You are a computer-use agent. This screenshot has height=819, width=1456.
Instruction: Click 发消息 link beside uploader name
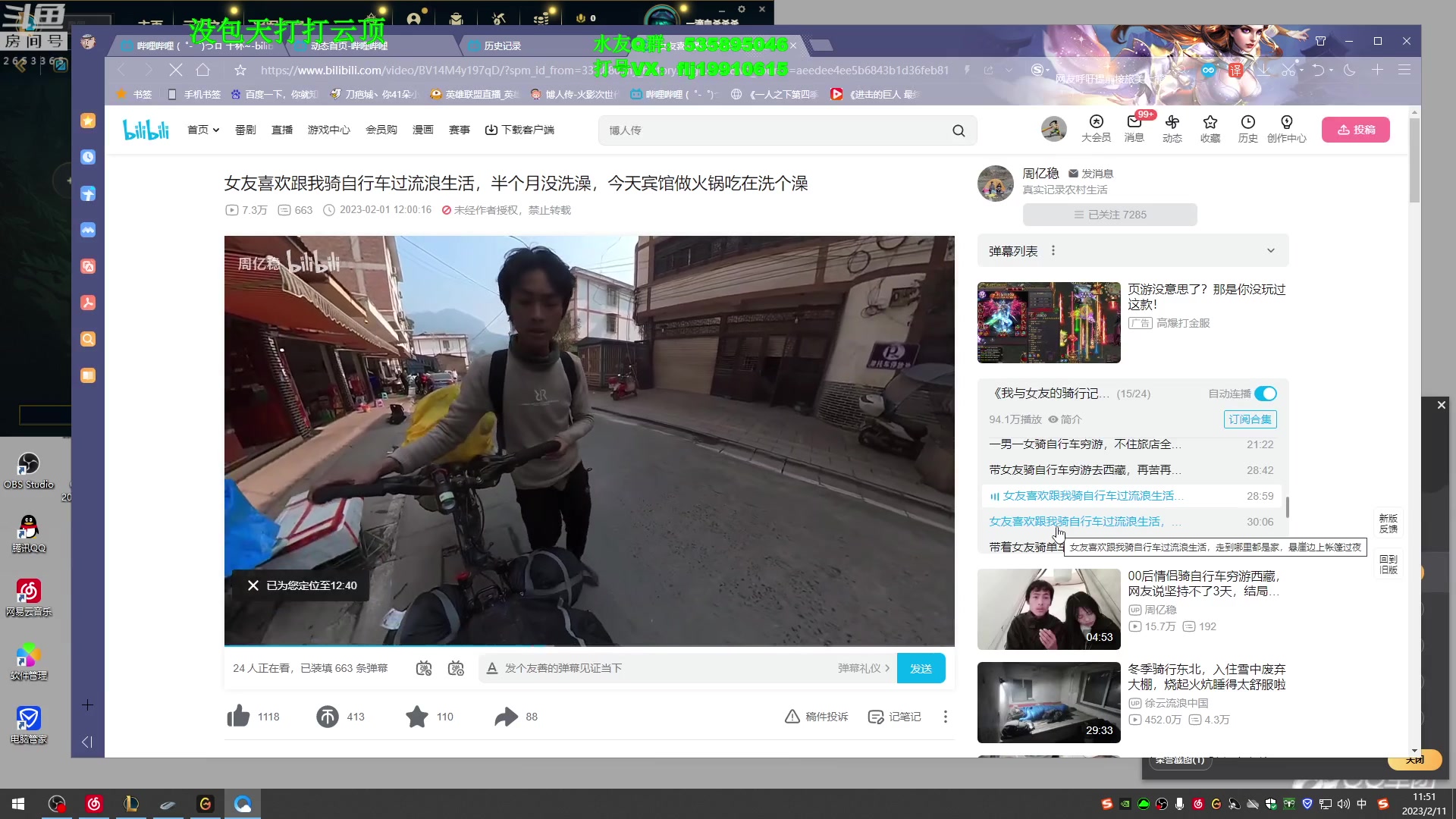pos(1090,174)
